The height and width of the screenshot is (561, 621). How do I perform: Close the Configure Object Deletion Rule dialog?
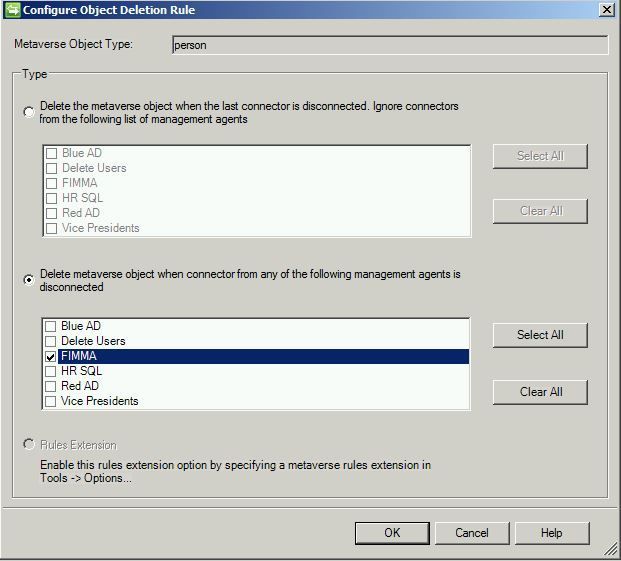tap(607, 10)
